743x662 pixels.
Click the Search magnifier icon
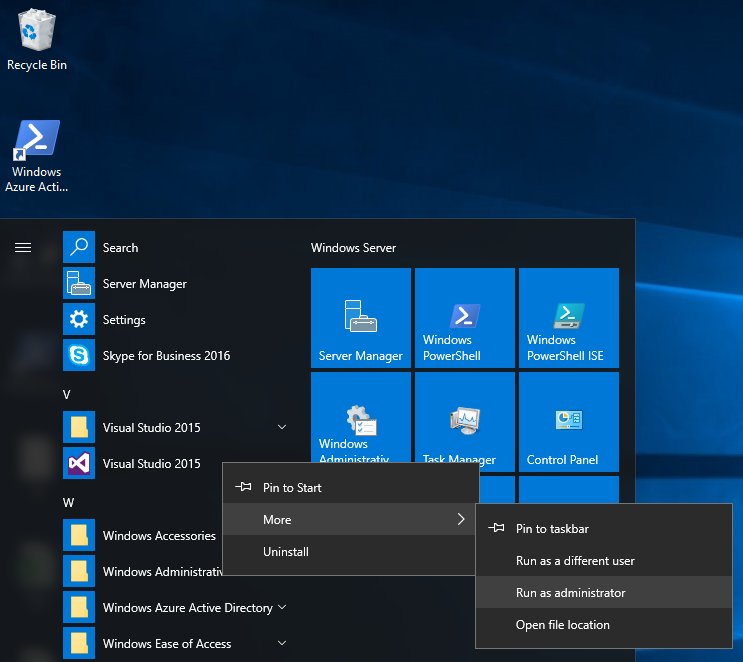pyautogui.click(x=79, y=247)
